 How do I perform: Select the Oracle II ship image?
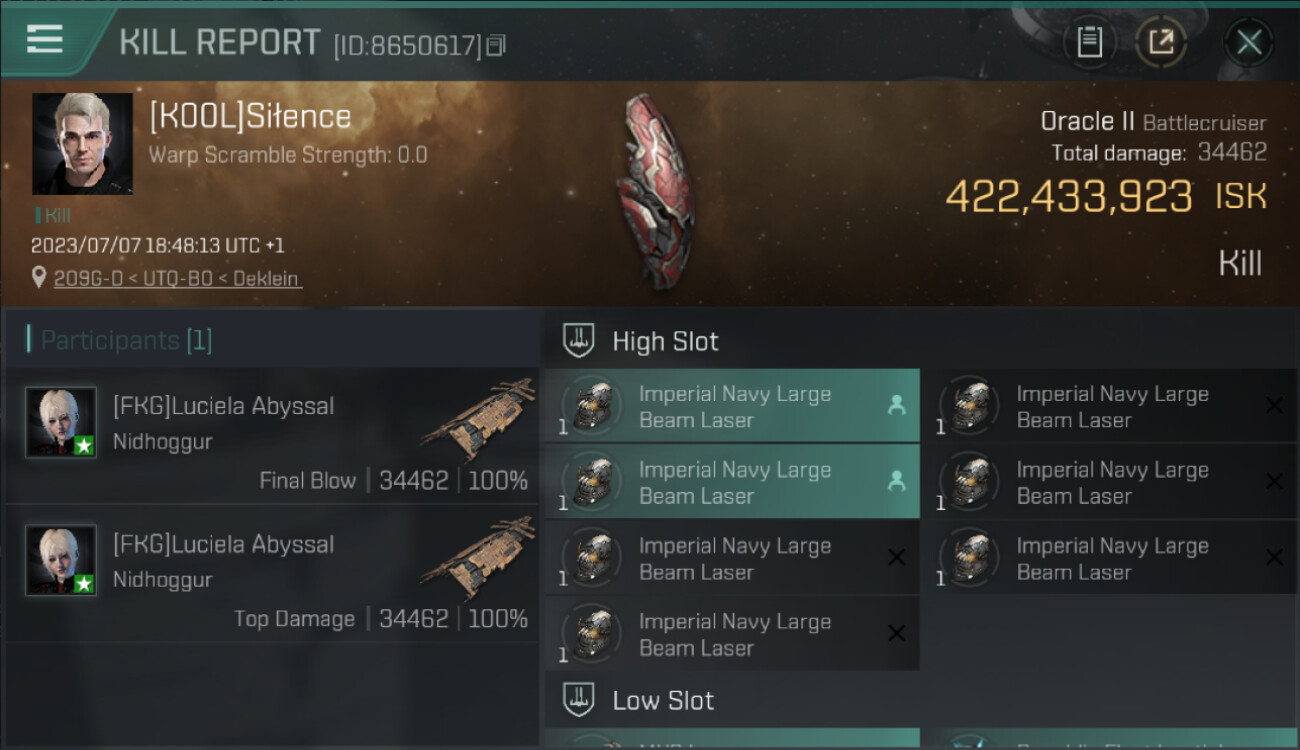(x=655, y=190)
